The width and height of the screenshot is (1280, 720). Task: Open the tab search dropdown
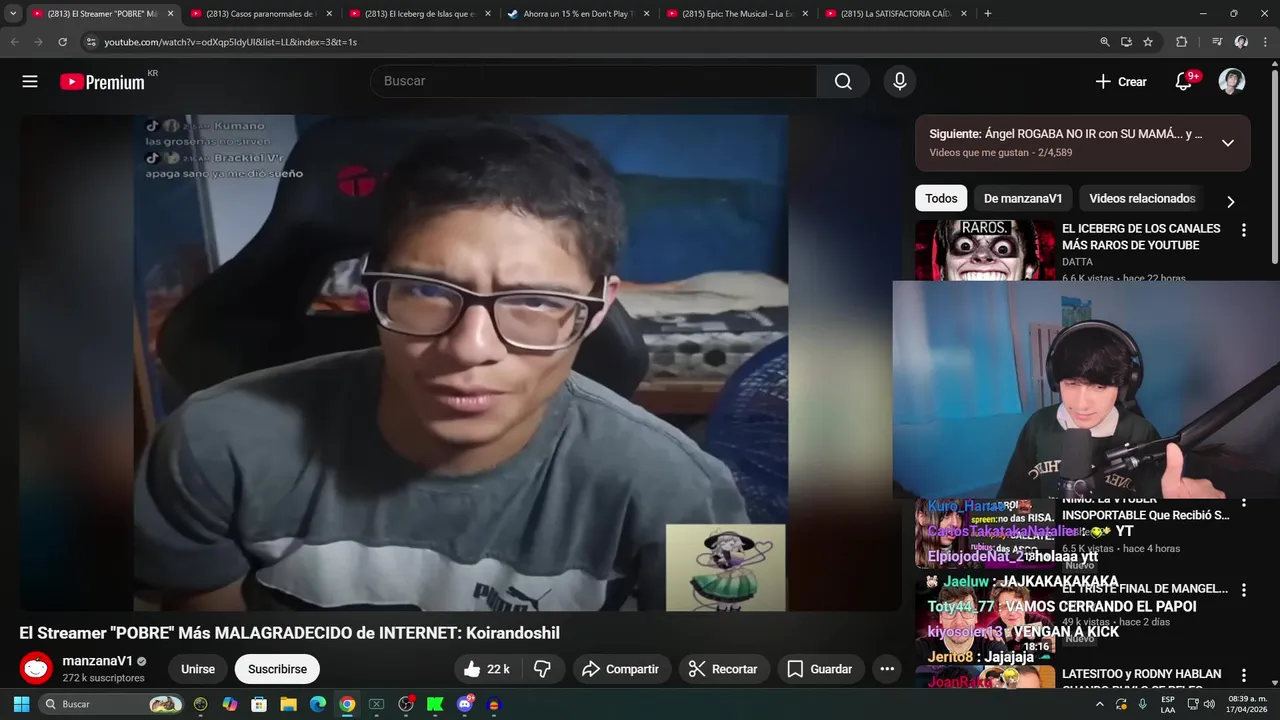(13, 14)
